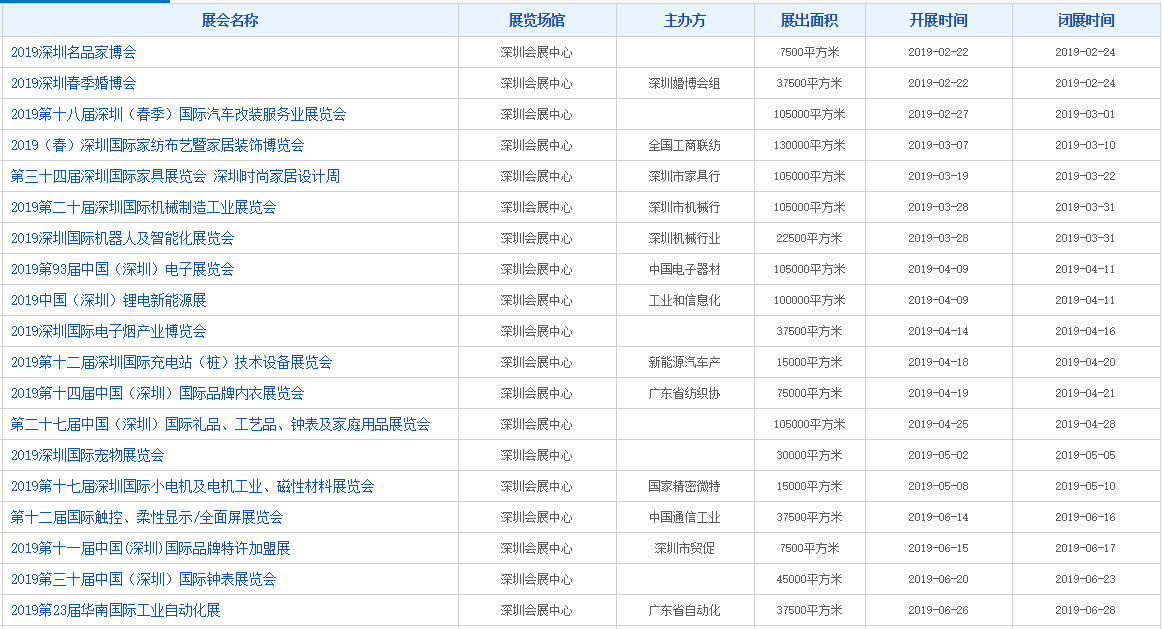Viewport: 1164px width, 629px height.
Task: Select closing date 2019-03-01
Action: [1085, 114]
